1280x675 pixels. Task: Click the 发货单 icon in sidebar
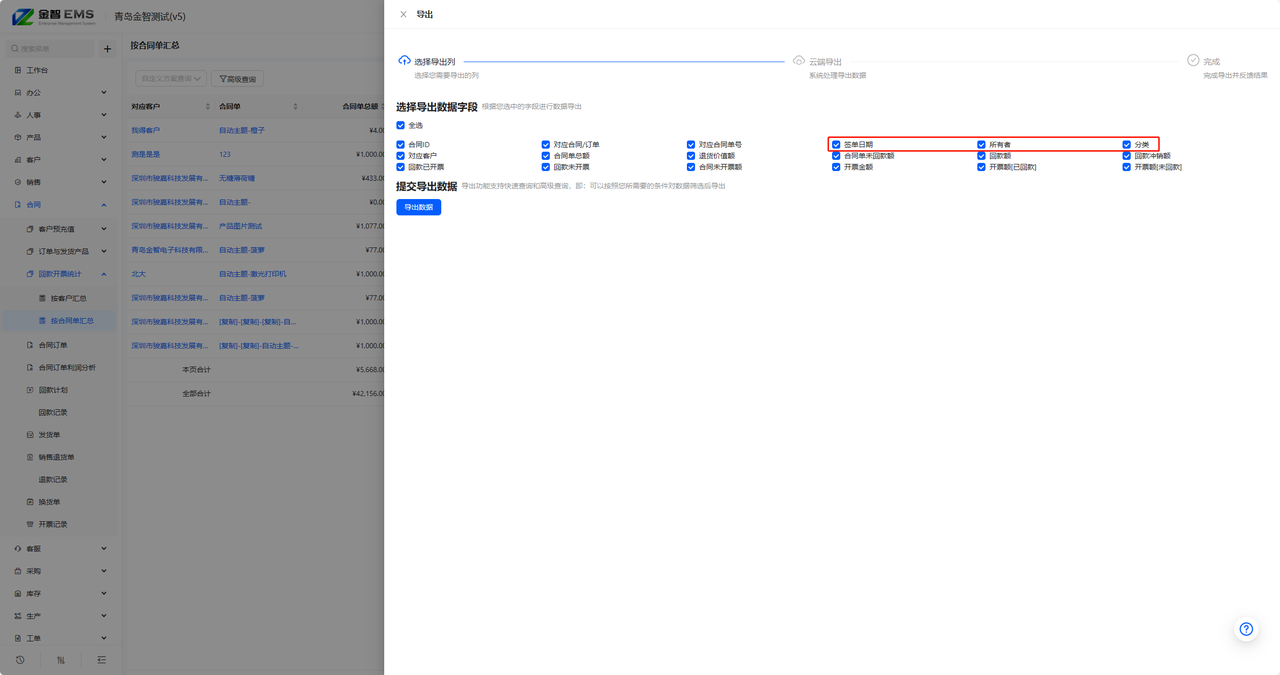tap(30, 435)
